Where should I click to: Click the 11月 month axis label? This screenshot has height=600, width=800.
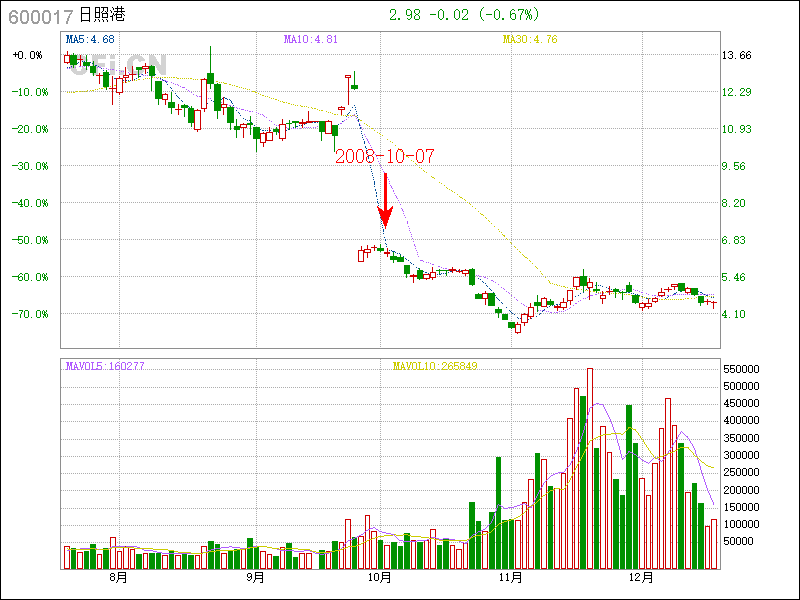(x=511, y=577)
